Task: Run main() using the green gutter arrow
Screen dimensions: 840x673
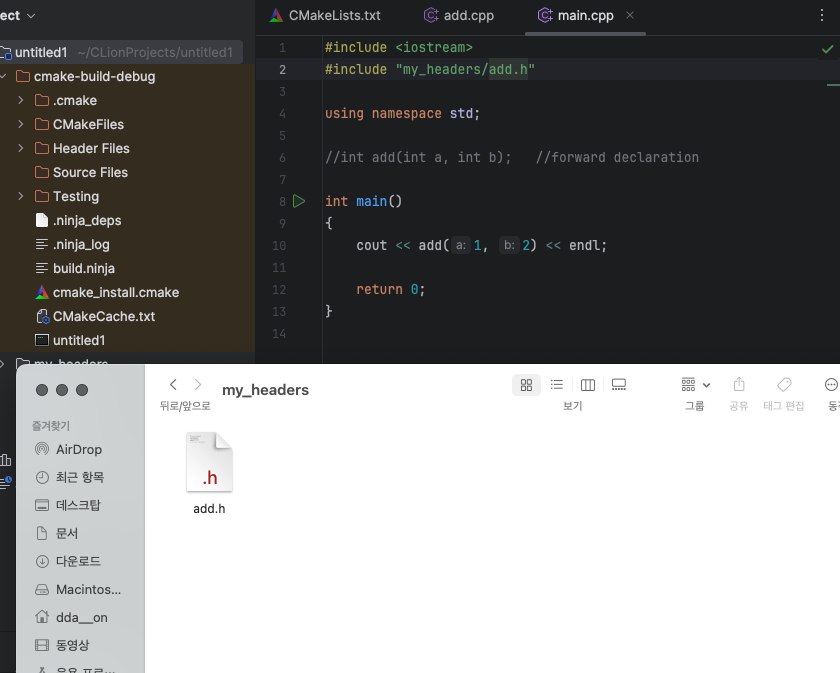Action: coord(299,201)
